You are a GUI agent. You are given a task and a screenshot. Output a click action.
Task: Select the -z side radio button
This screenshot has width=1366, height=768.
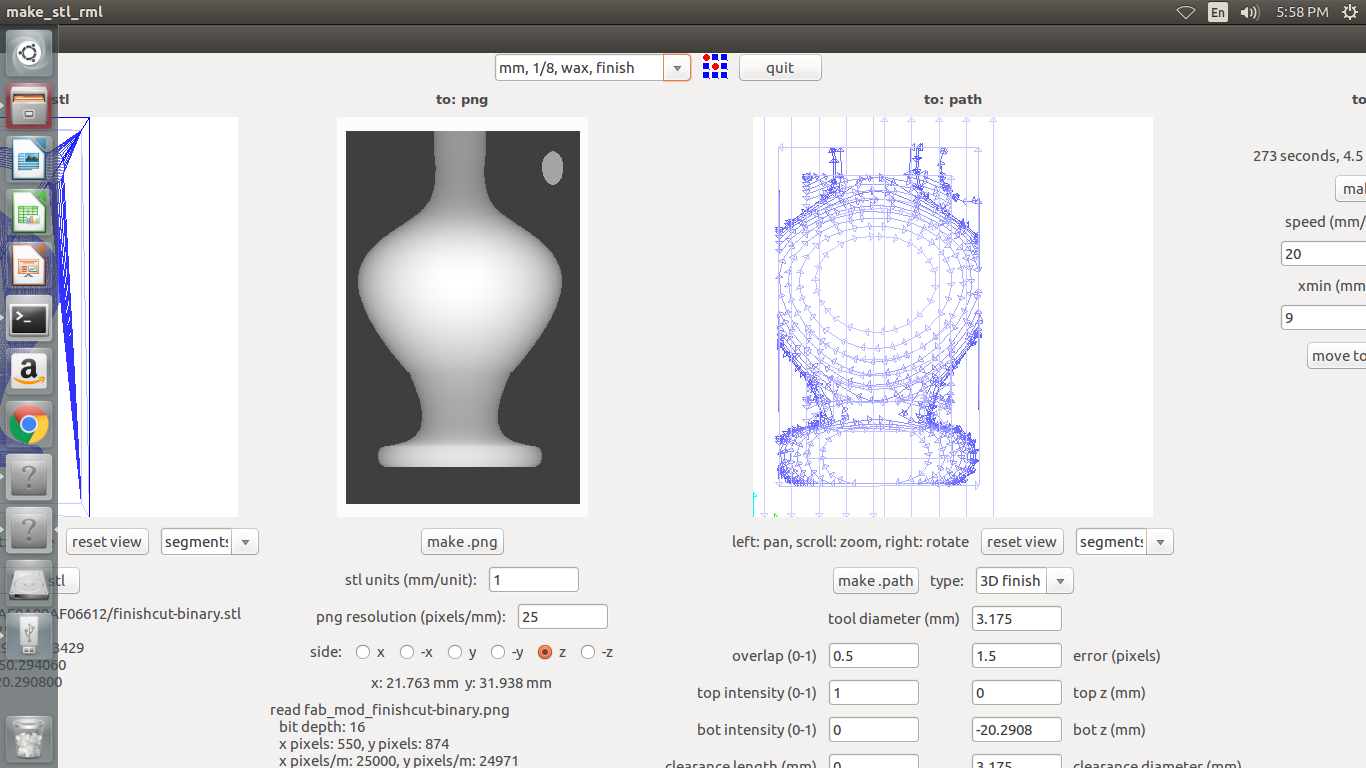[588, 652]
